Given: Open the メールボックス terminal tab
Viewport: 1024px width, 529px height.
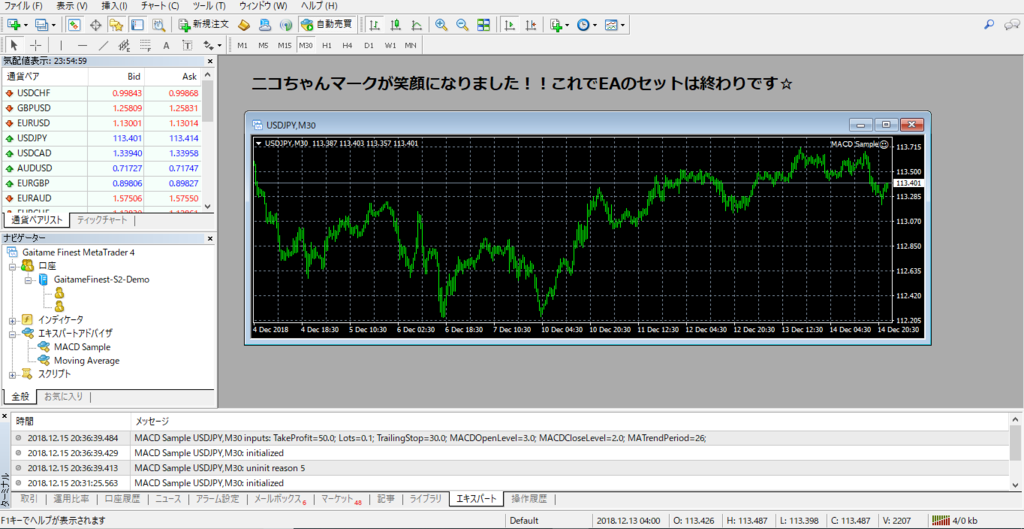Looking at the screenshot, I should click(x=280, y=500).
